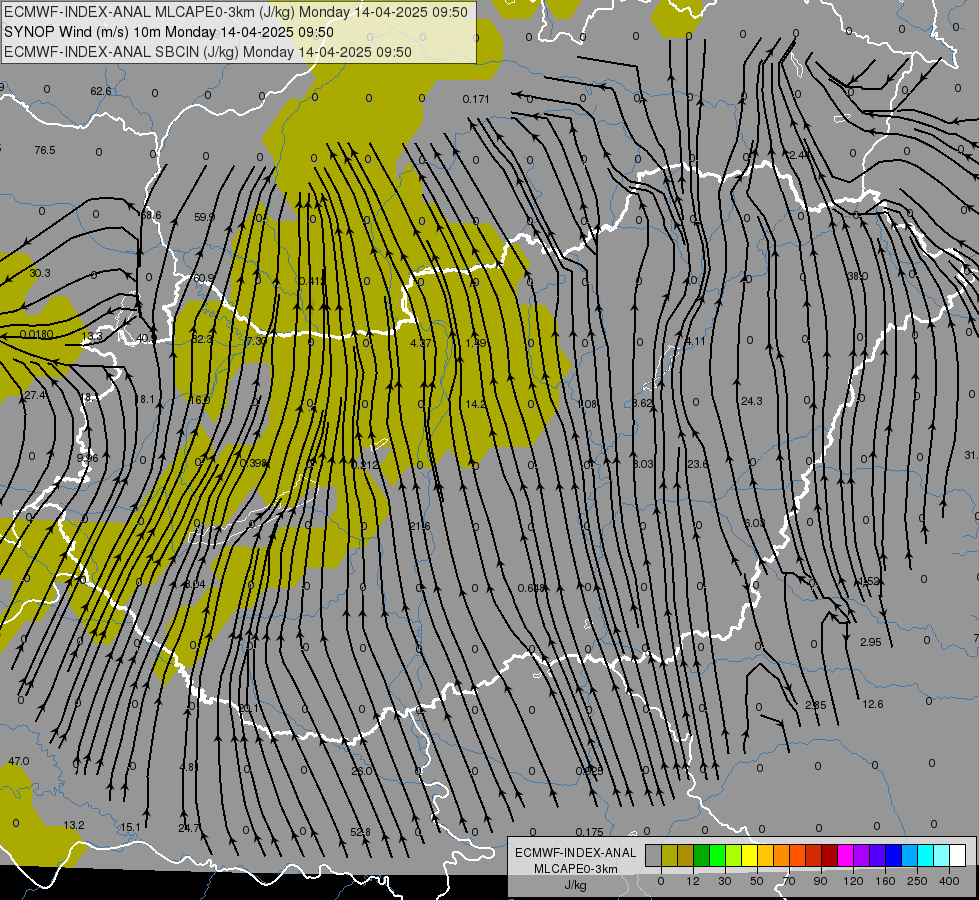Click the map value 52.8
979x900 pixels.
pyautogui.click(x=360, y=832)
